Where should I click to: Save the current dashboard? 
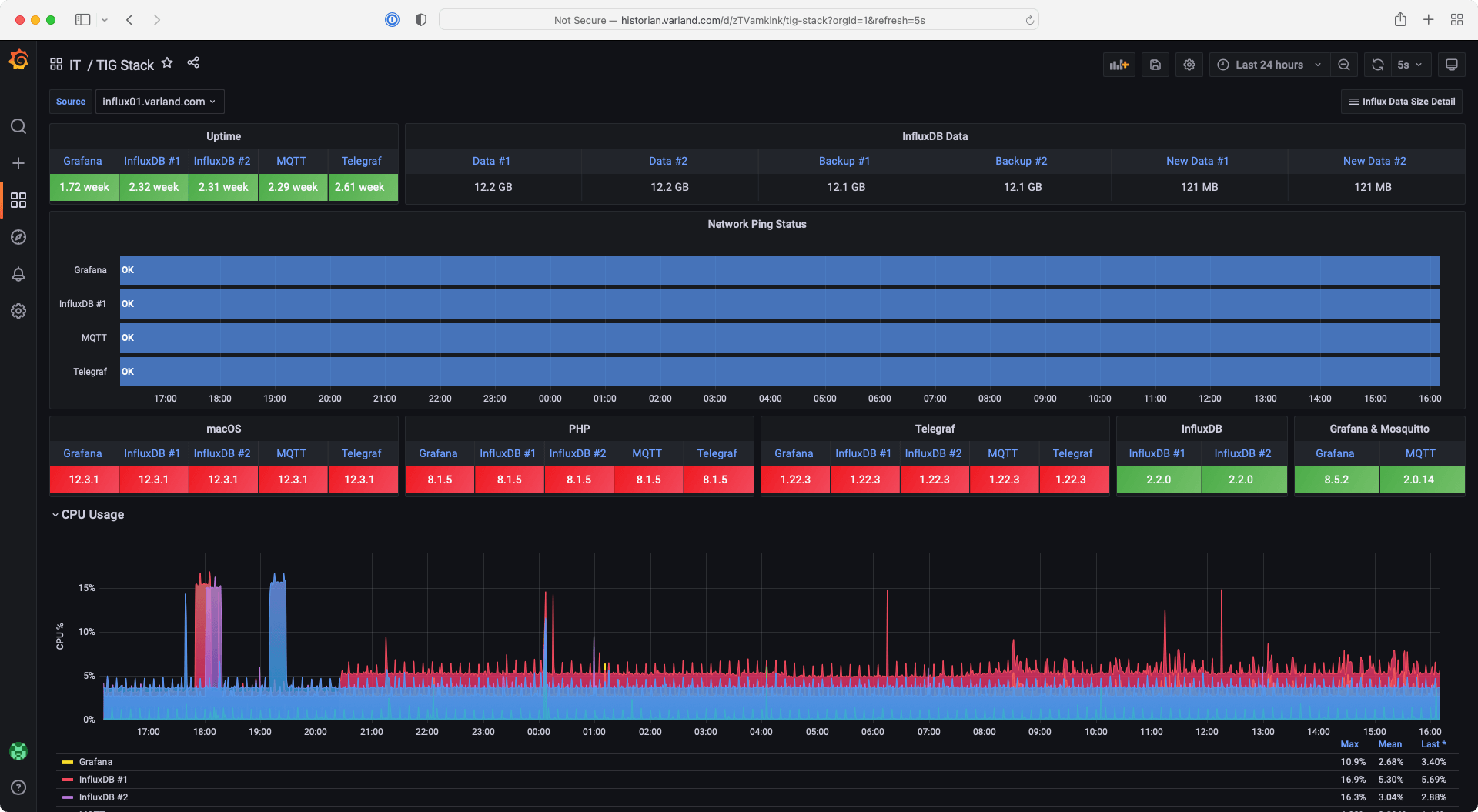point(1155,65)
